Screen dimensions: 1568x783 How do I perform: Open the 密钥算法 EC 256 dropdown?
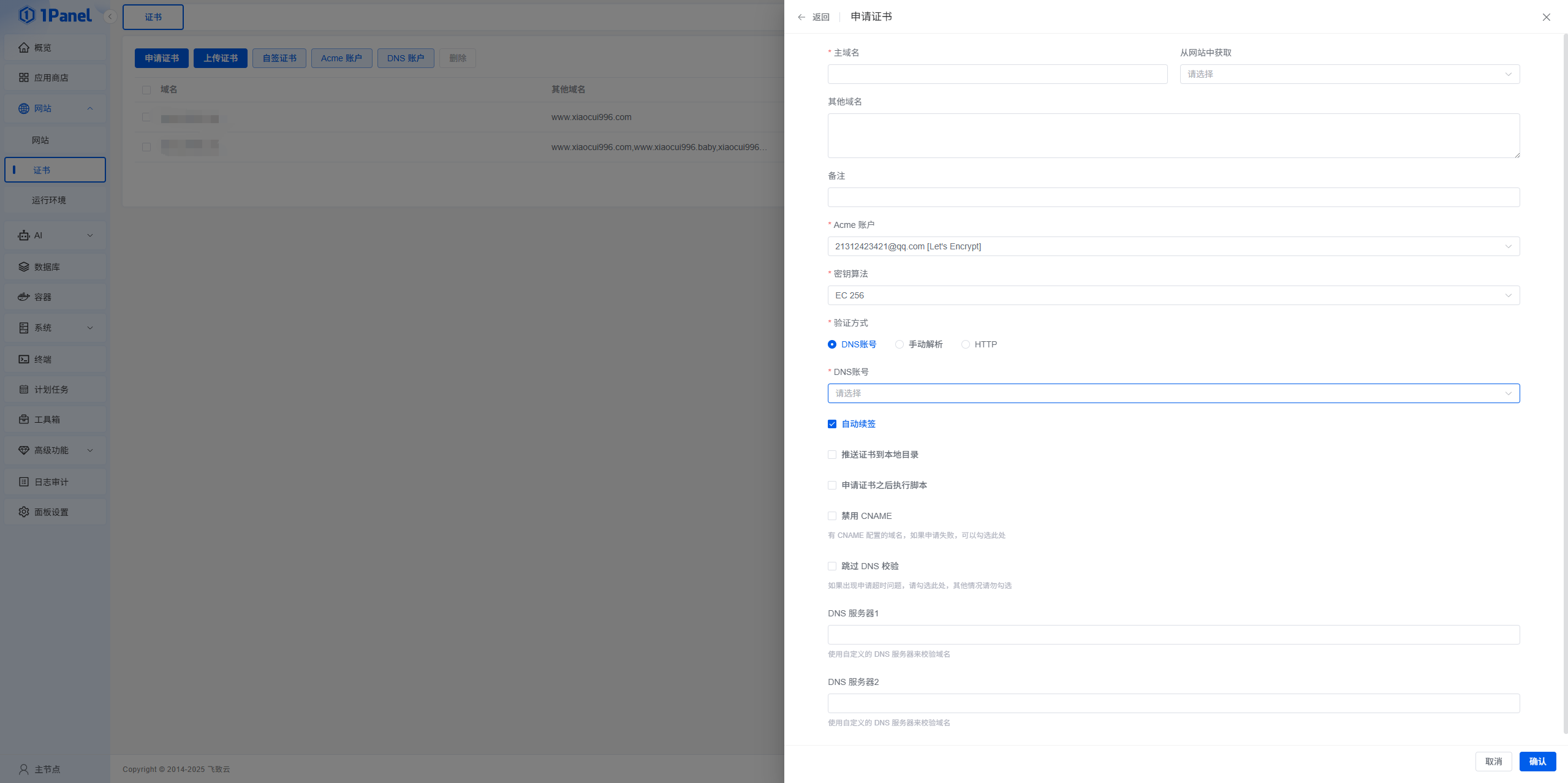1173,295
